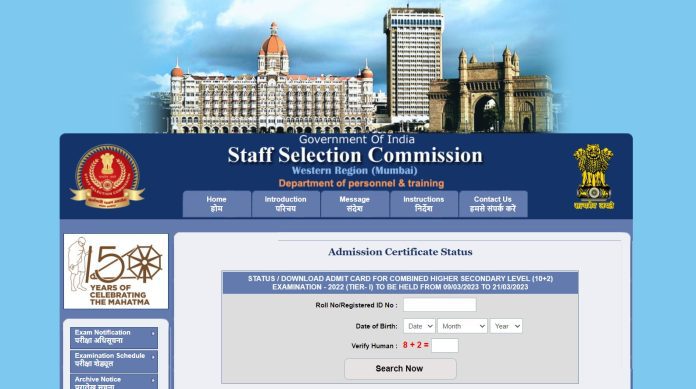The width and height of the screenshot is (696, 389).
Task: Click arrow beside Exam Notification
Action: pyautogui.click(x=153, y=333)
